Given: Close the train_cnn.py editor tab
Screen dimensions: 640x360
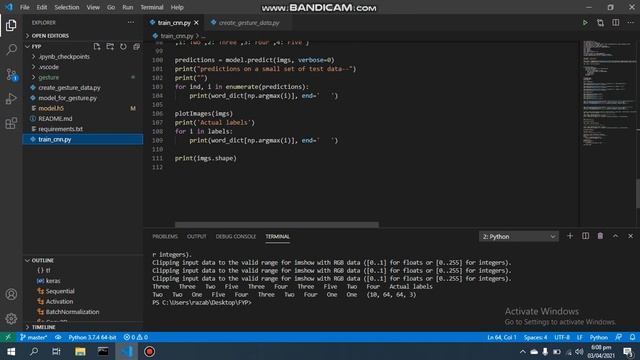Looking at the screenshot, I should (x=196, y=23).
